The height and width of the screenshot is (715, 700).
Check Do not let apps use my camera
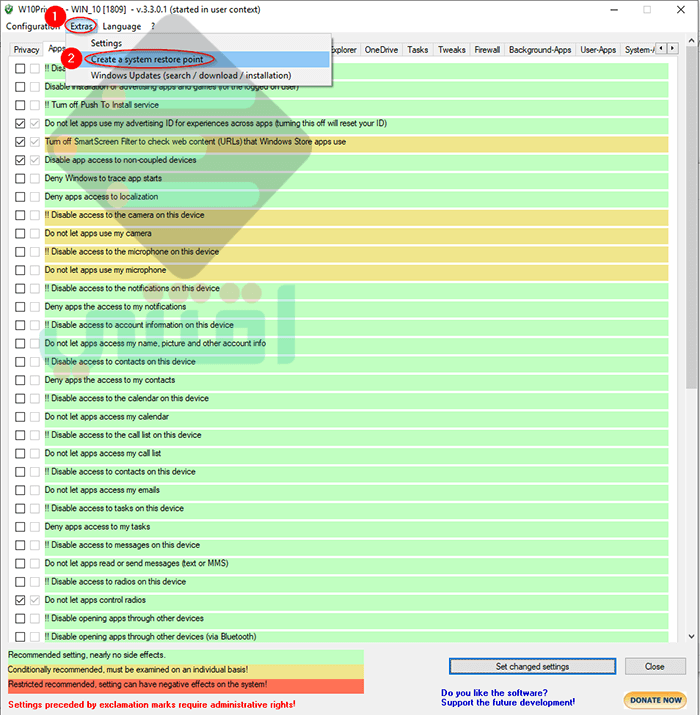pos(20,233)
